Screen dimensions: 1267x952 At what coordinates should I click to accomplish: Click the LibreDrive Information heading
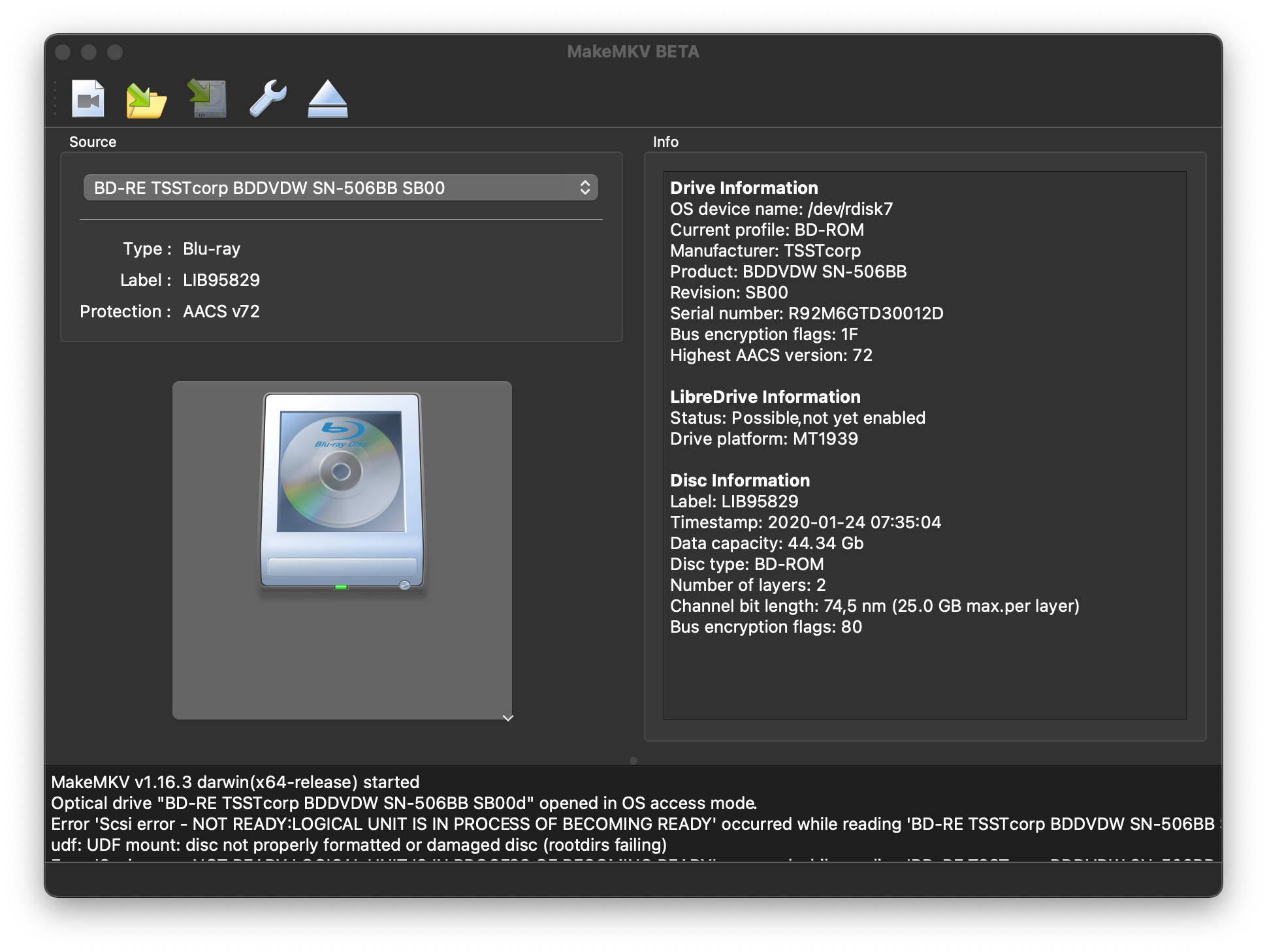(x=765, y=397)
